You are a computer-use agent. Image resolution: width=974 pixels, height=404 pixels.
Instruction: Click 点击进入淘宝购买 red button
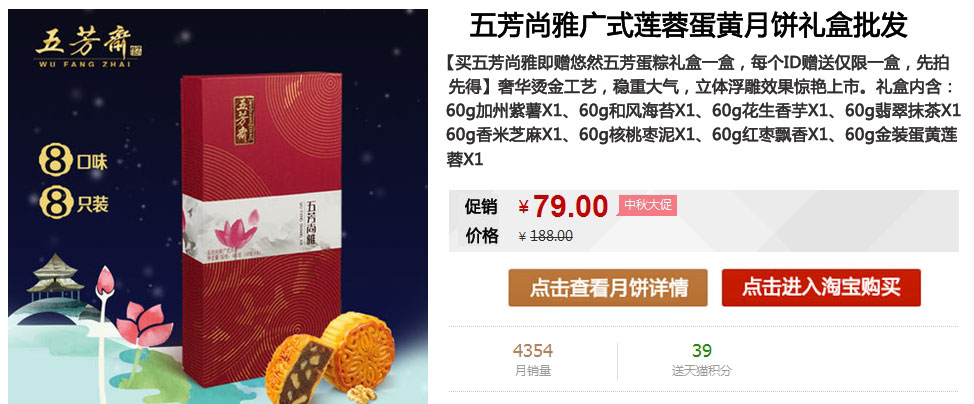pos(821,288)
